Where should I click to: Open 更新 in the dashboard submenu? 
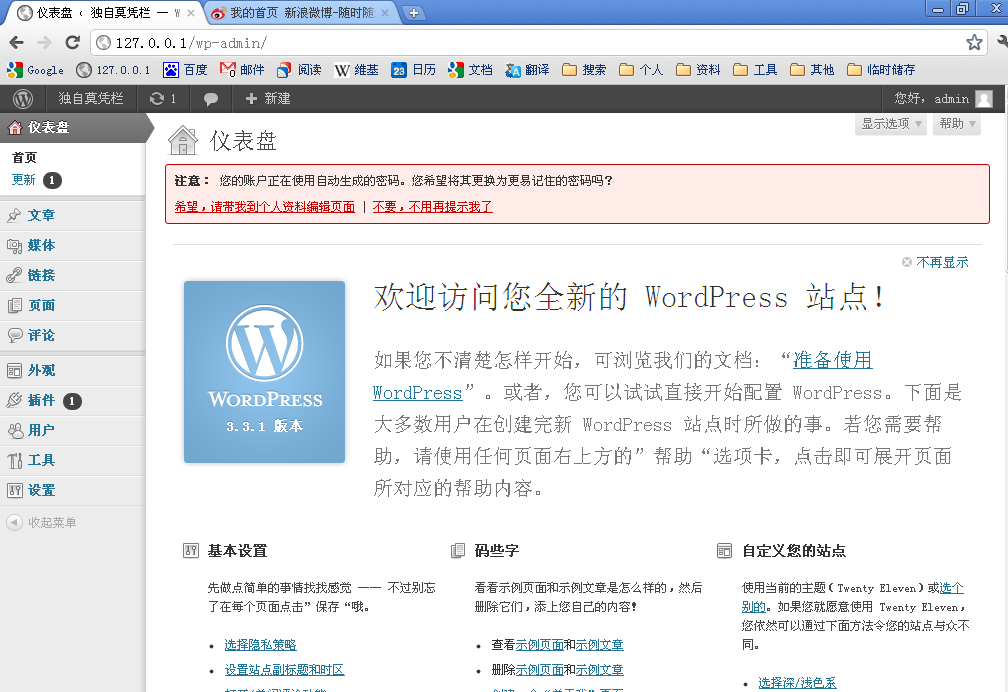[x=24, y=179]
